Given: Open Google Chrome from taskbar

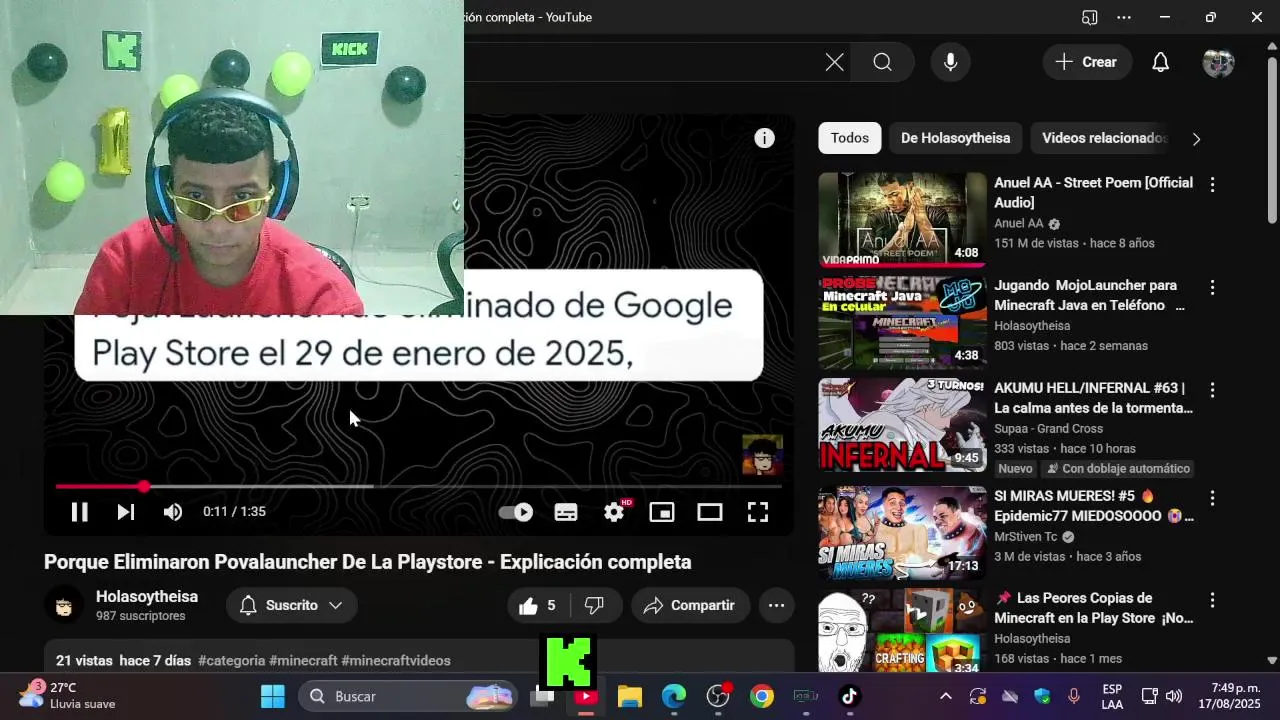Looking at the screenshot, I should (762, 696).
